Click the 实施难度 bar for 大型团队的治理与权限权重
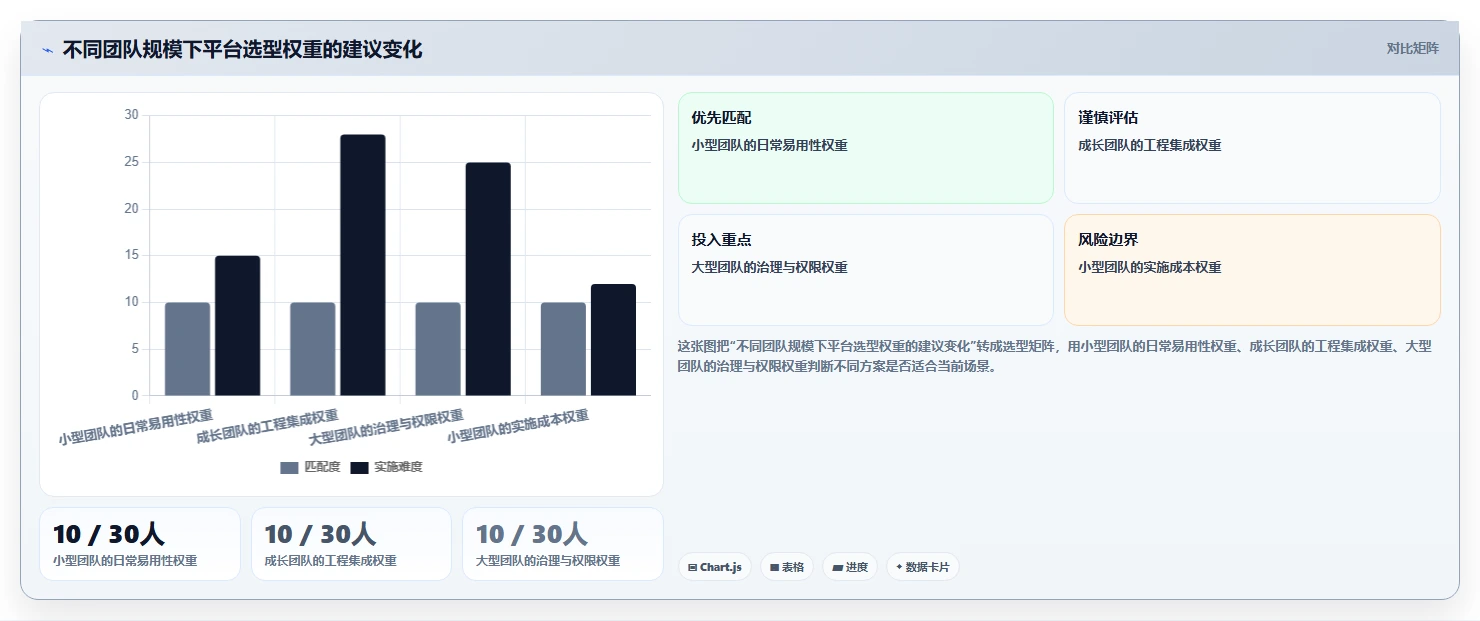This screenshot has height=621, width=1480. coord(488,279)
